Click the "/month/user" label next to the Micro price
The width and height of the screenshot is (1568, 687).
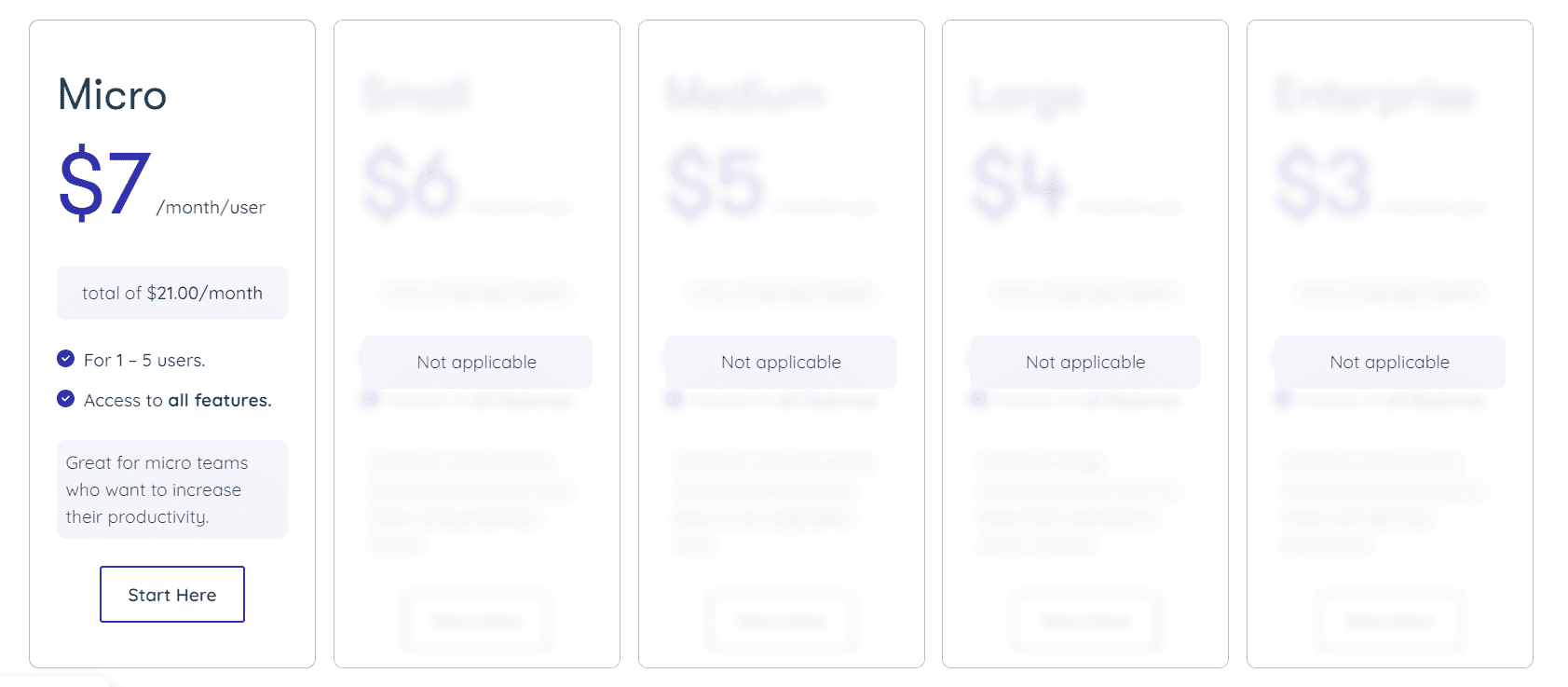210,207
